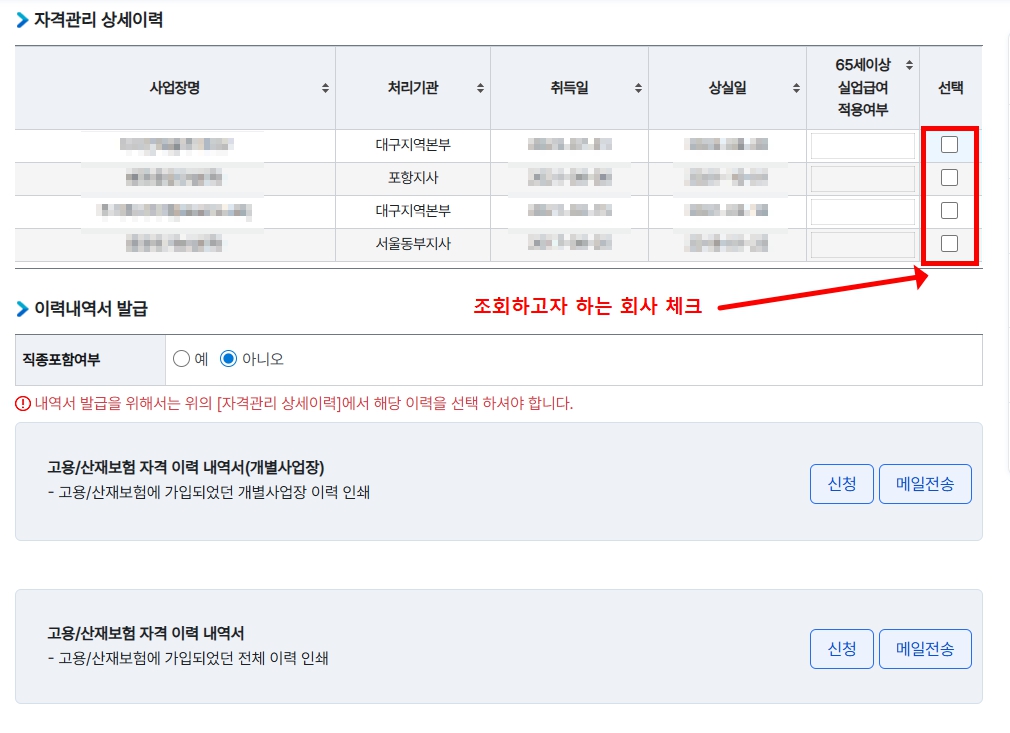This screenshot has height=733, width=1010.
Task: Sort the 사업장명 column using its sort arrow
Action: coord(325,88)
